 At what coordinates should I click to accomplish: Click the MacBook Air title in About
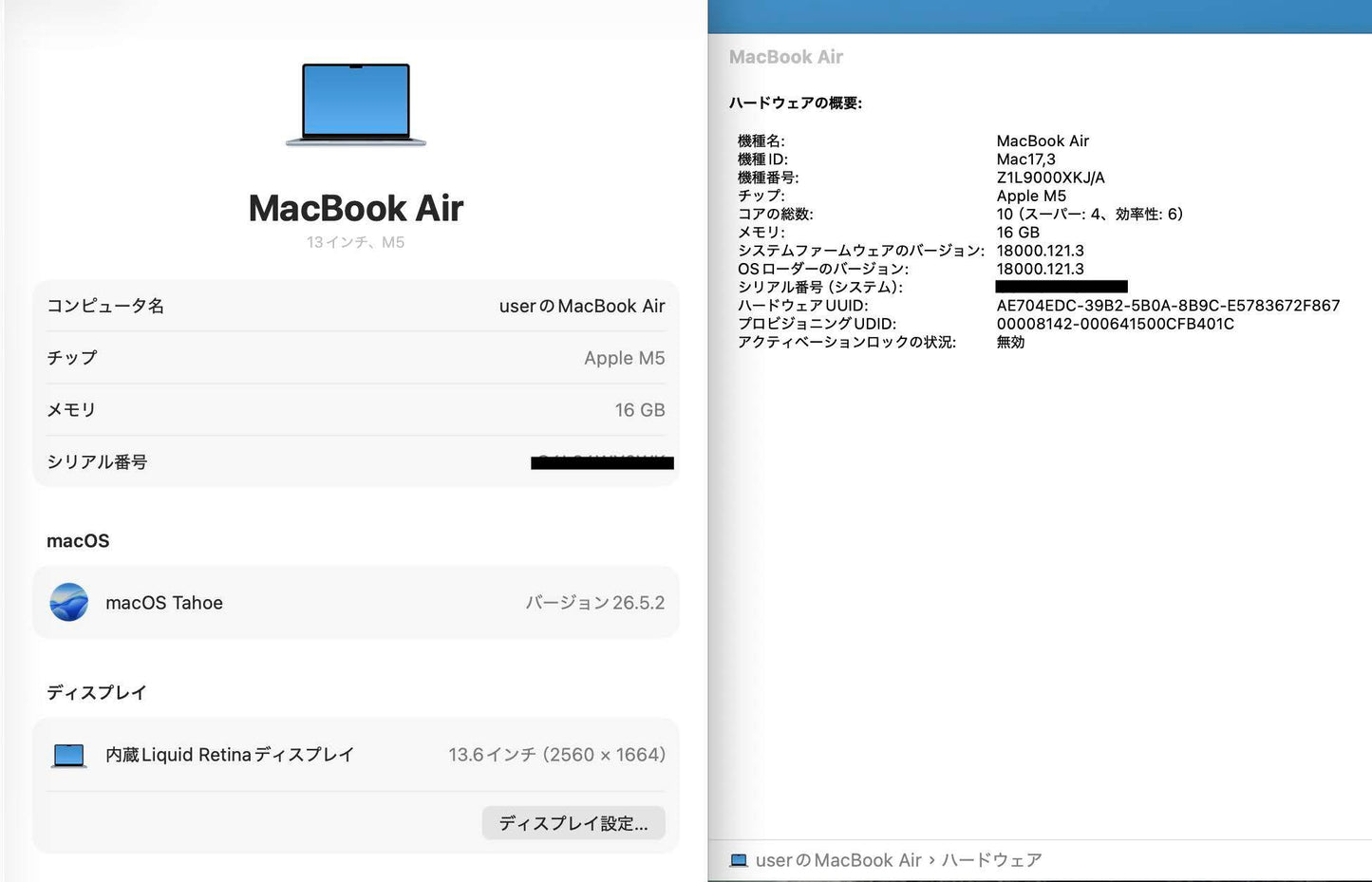[x=356, y=208]
